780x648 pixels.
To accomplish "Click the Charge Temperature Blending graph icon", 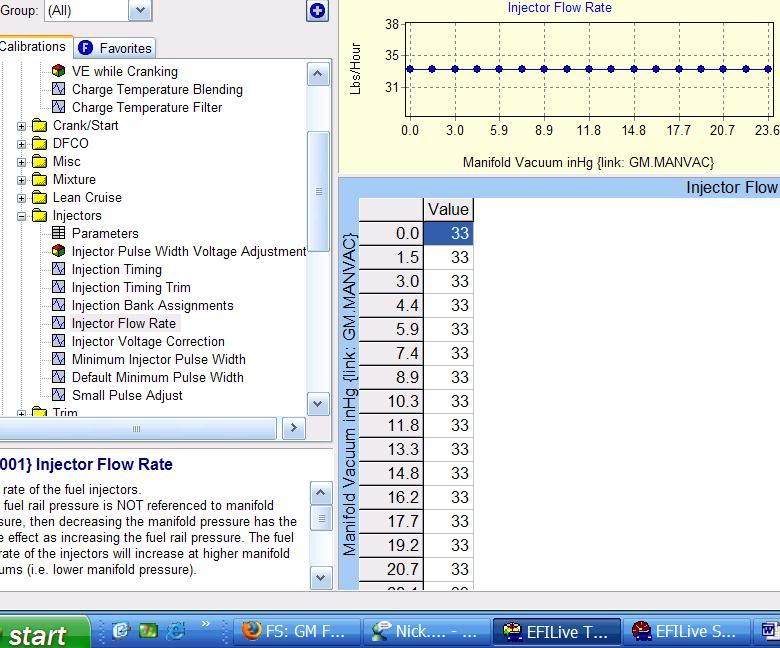I will pyautogui.click(x=59, y=89).
